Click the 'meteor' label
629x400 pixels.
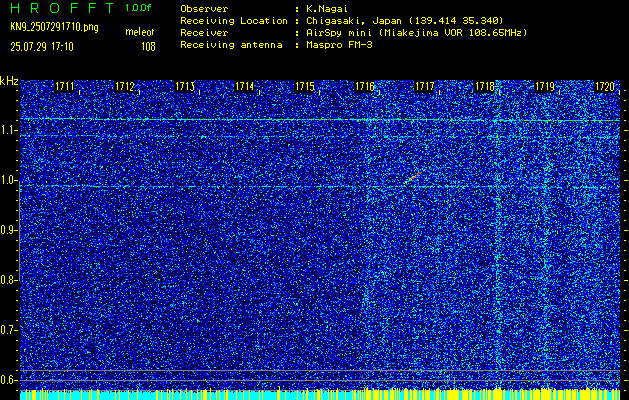click(140, 32)
